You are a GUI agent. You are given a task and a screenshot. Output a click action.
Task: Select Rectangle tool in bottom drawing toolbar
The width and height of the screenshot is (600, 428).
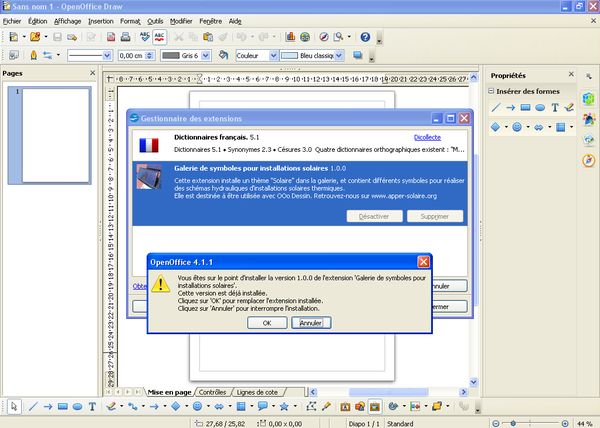[63, 407]
